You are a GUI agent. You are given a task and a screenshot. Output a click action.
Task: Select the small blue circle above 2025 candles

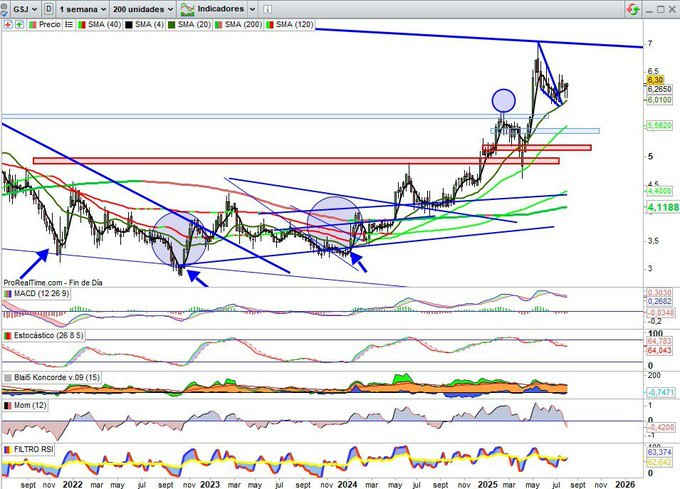point(503,101)
